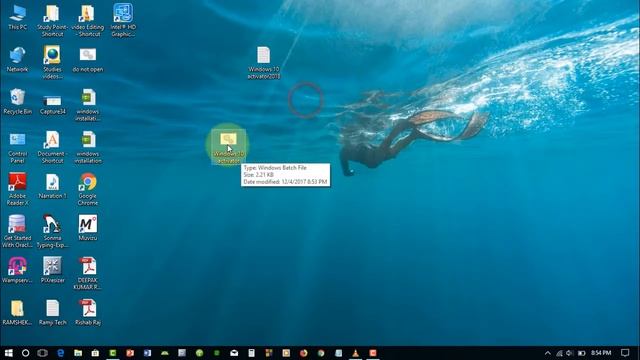Image resolution: width=640 pixels, height=360 pixels.
Task: Select the Studies videos shortcut
Action: pos(52,62)
